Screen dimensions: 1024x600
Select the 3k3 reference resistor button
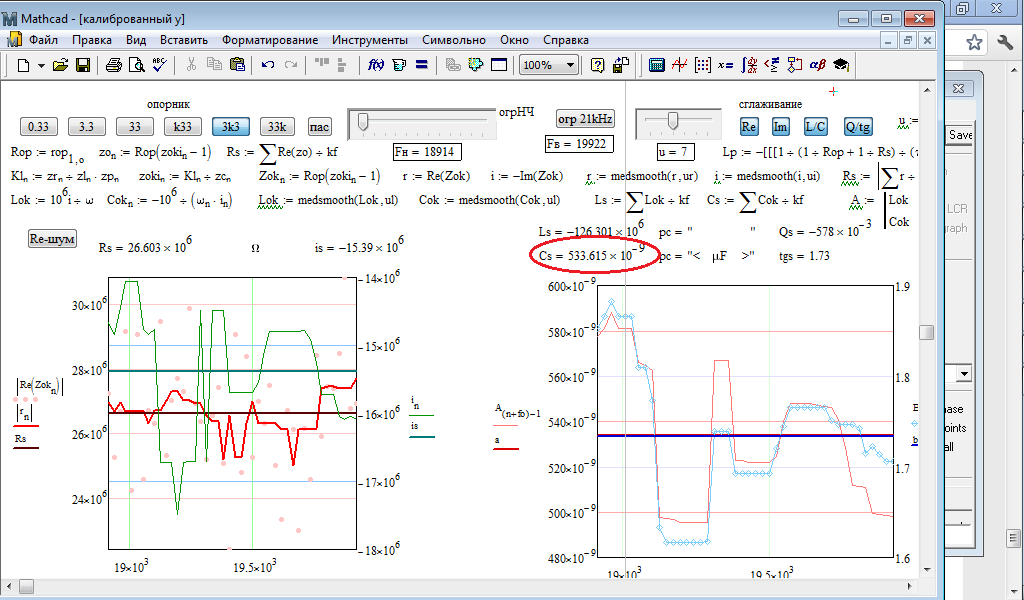230,126
